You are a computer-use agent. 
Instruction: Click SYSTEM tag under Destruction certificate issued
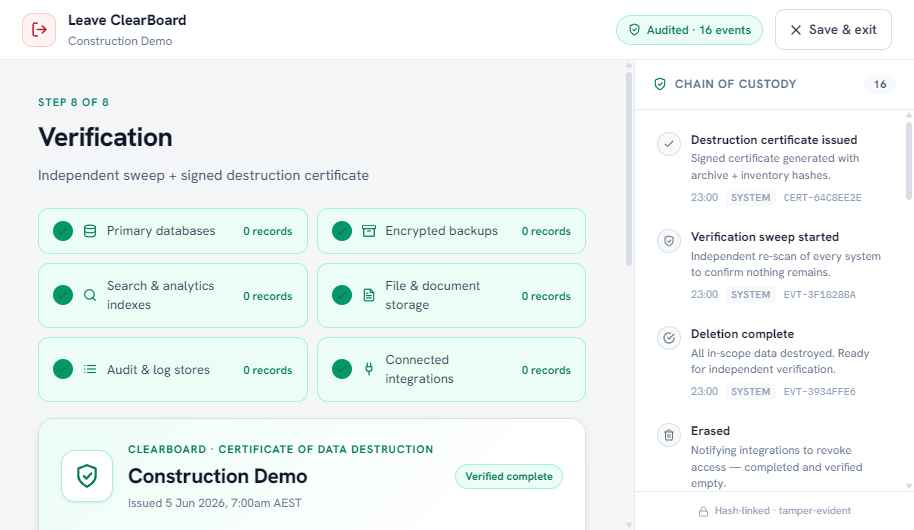[x=751, y=198]
